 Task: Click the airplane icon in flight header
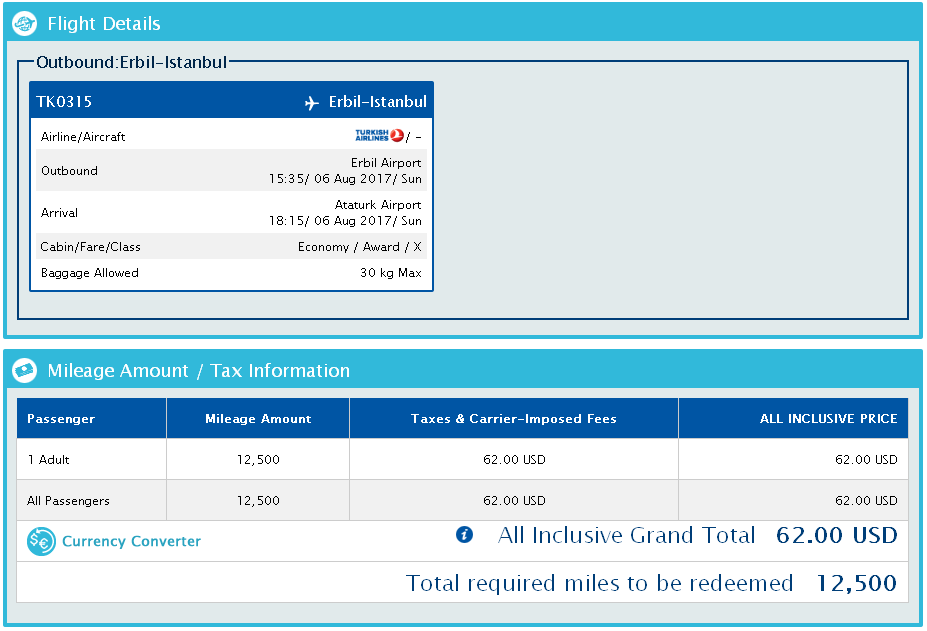click(x=312, y=103)
